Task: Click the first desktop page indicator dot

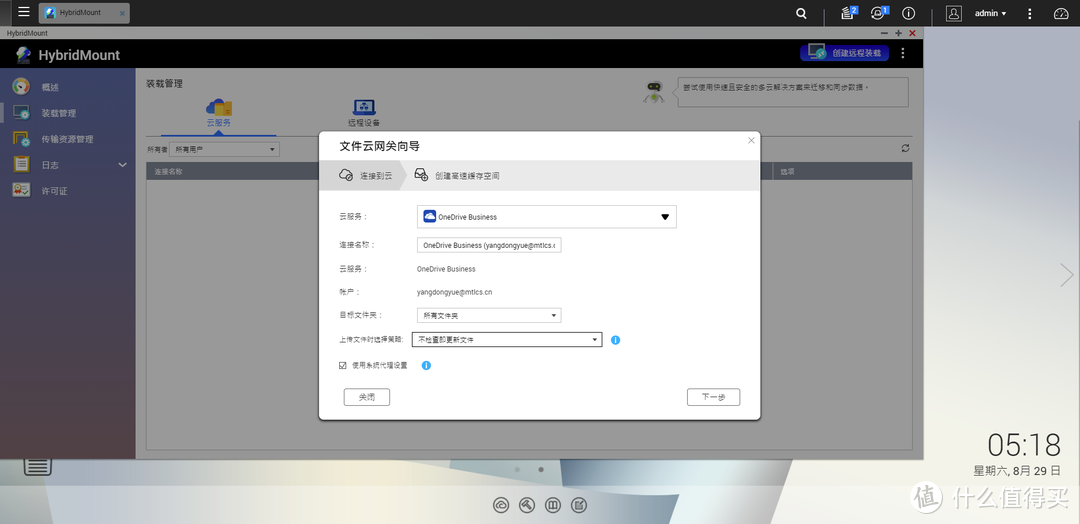Action: click(517, 470)
